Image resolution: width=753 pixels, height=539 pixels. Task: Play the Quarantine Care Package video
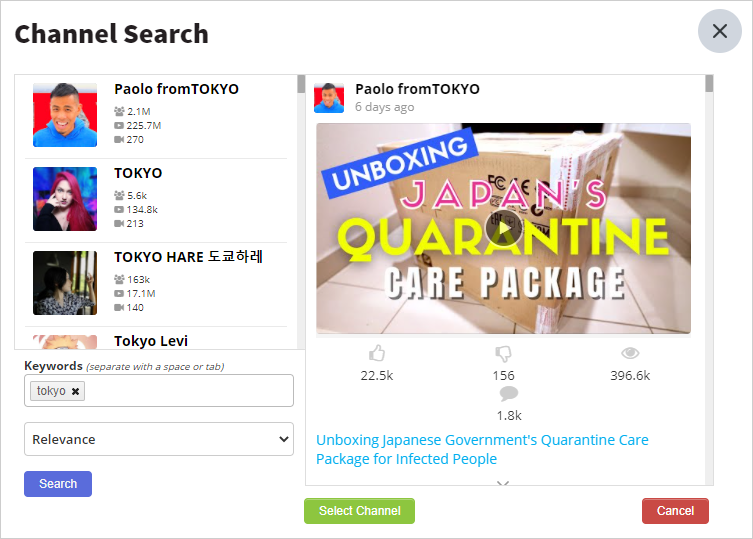click(x=504, y=228)
